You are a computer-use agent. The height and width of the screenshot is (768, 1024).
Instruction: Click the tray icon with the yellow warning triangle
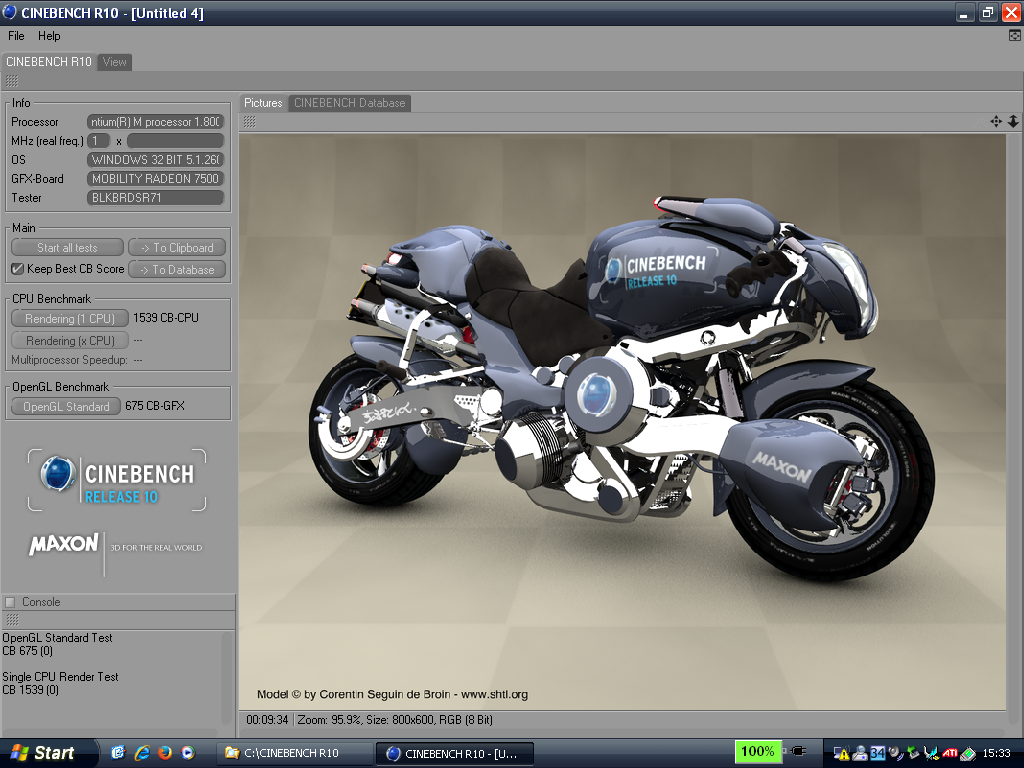[x=842, y=754]
